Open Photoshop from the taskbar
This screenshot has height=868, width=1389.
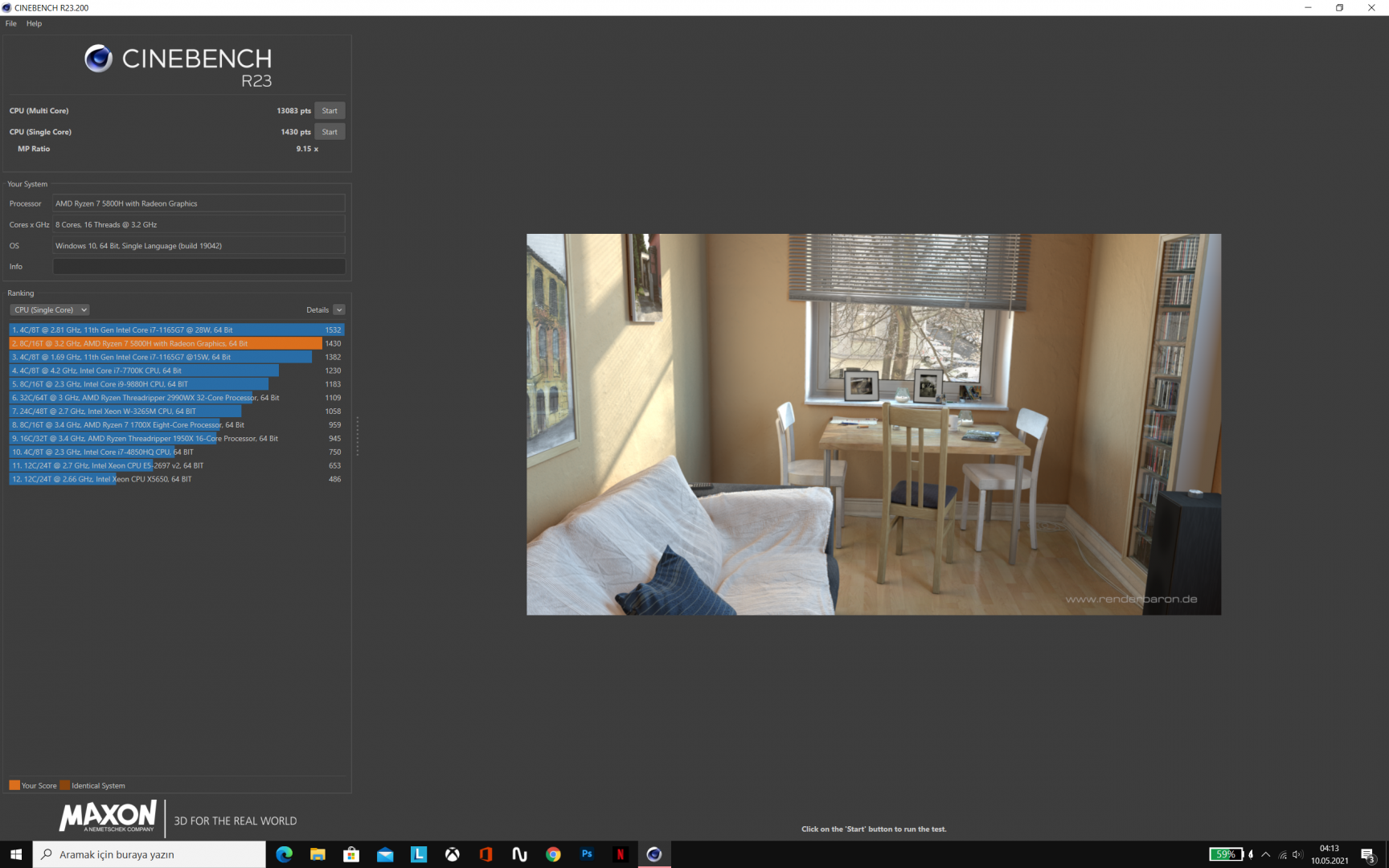(x=587, y=854)
